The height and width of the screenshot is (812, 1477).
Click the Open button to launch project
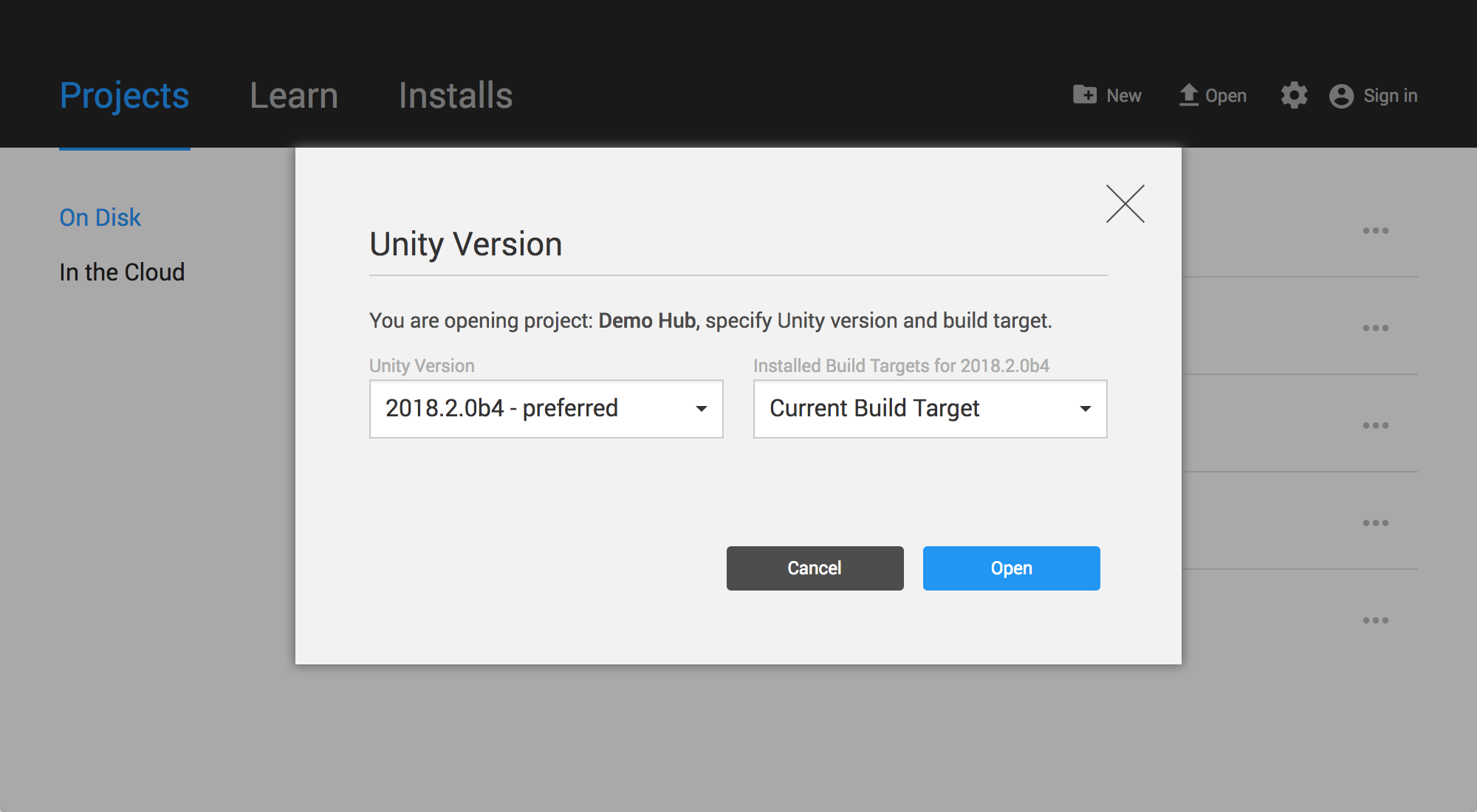tap(1011, 568)
